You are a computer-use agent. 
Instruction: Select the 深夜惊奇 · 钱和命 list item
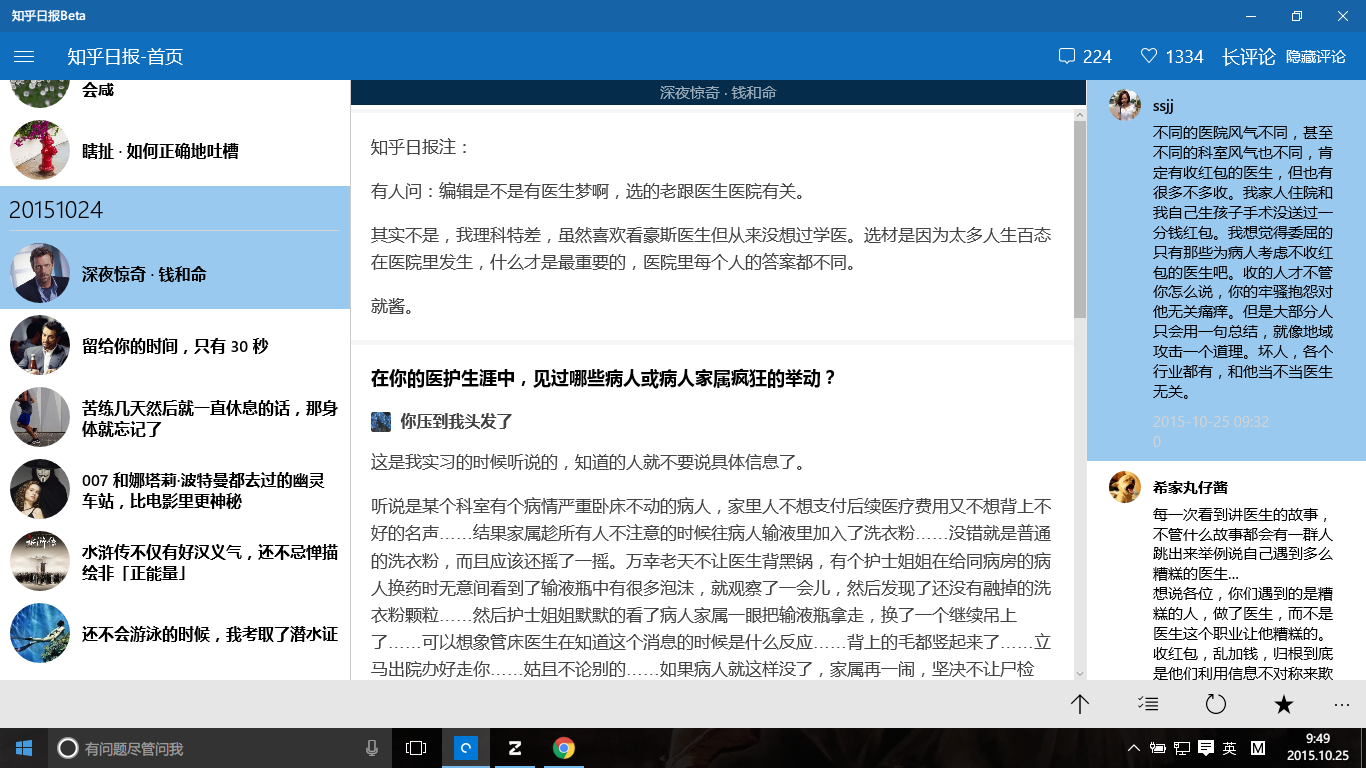(x=175, y=274)
